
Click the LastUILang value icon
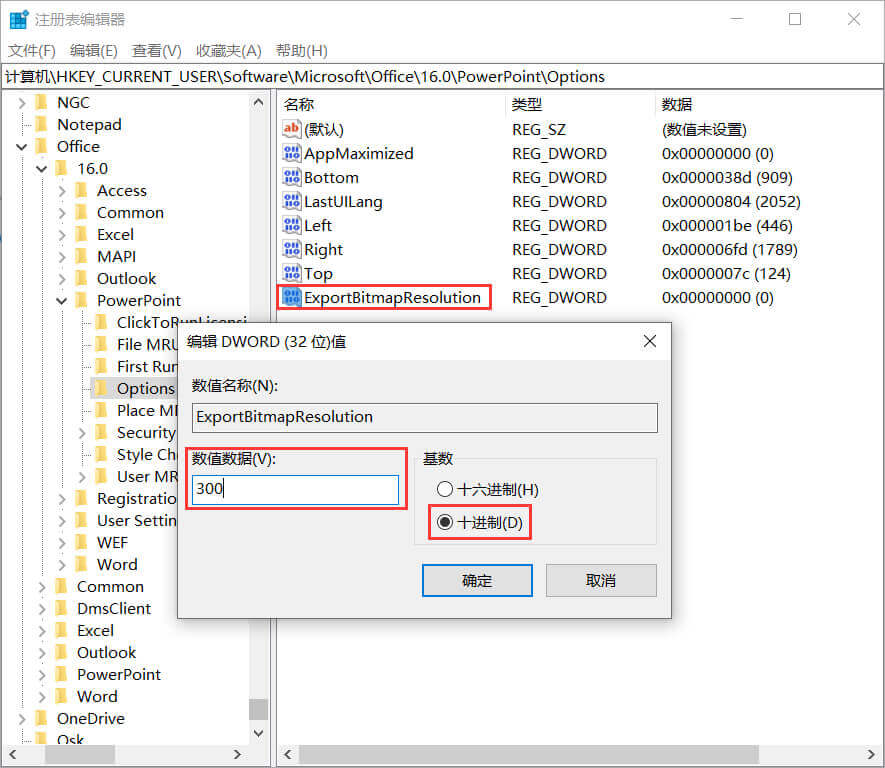tap(292, 201)
